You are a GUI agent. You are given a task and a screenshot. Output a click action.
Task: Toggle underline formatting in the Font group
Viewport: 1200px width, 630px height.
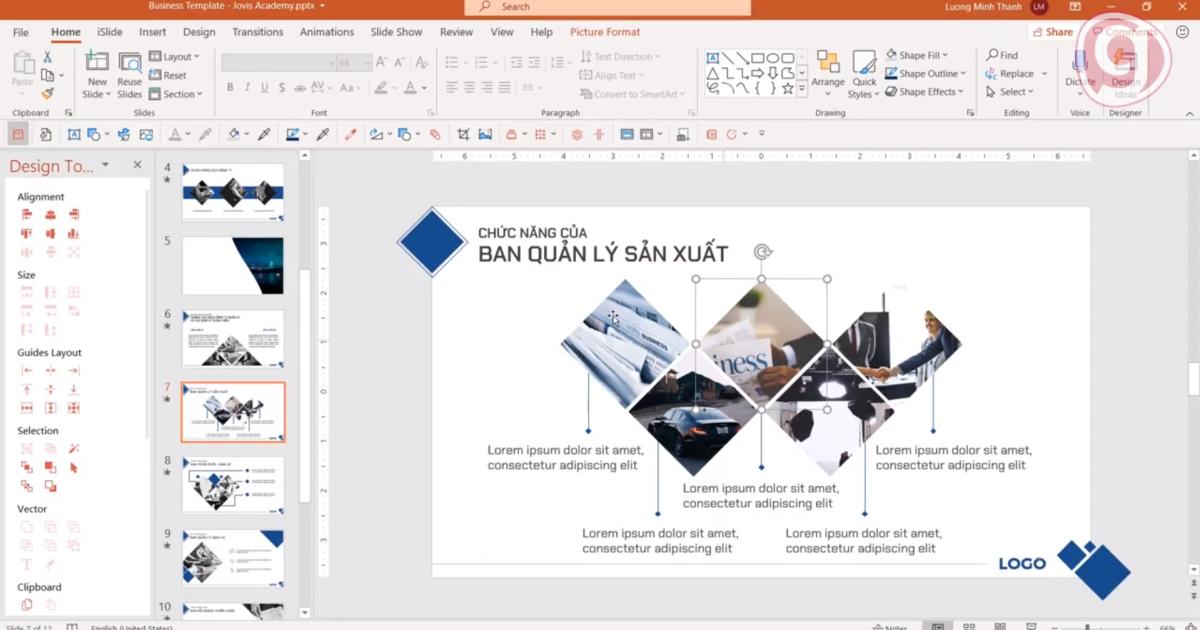click(263, 88)
